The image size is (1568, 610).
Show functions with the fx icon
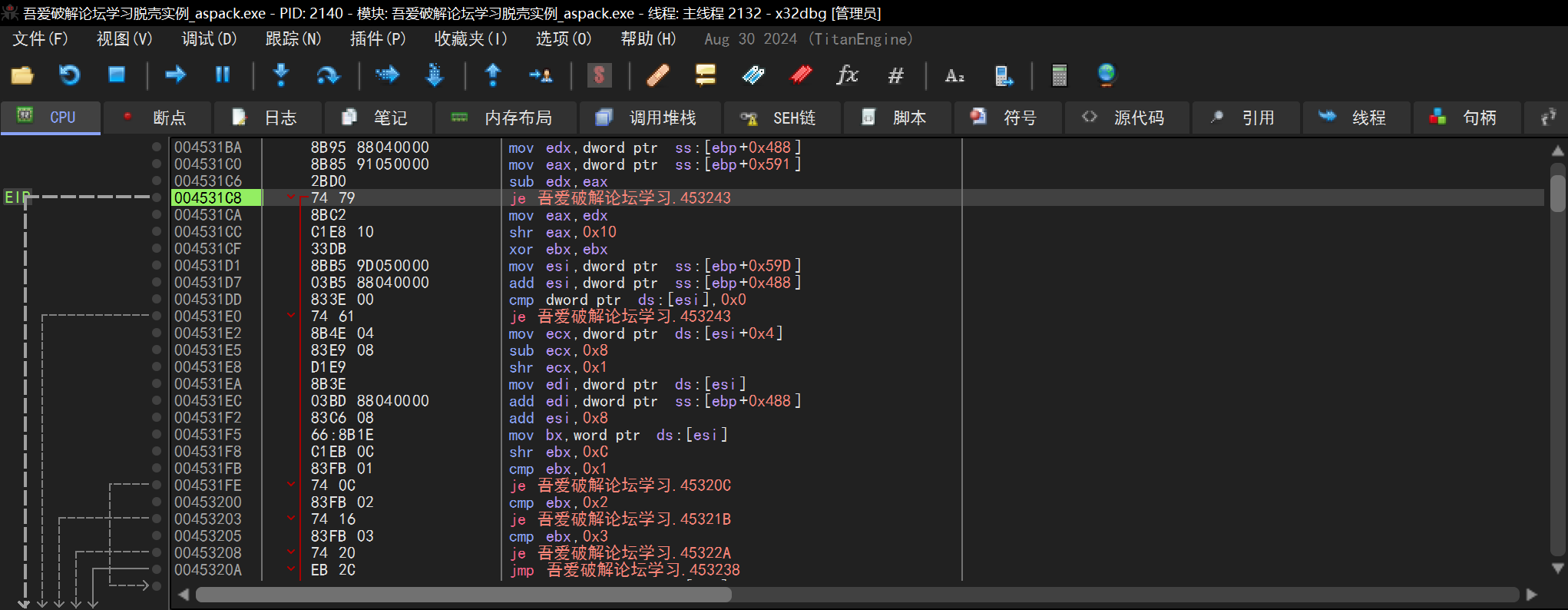click(x=847, y=75)
